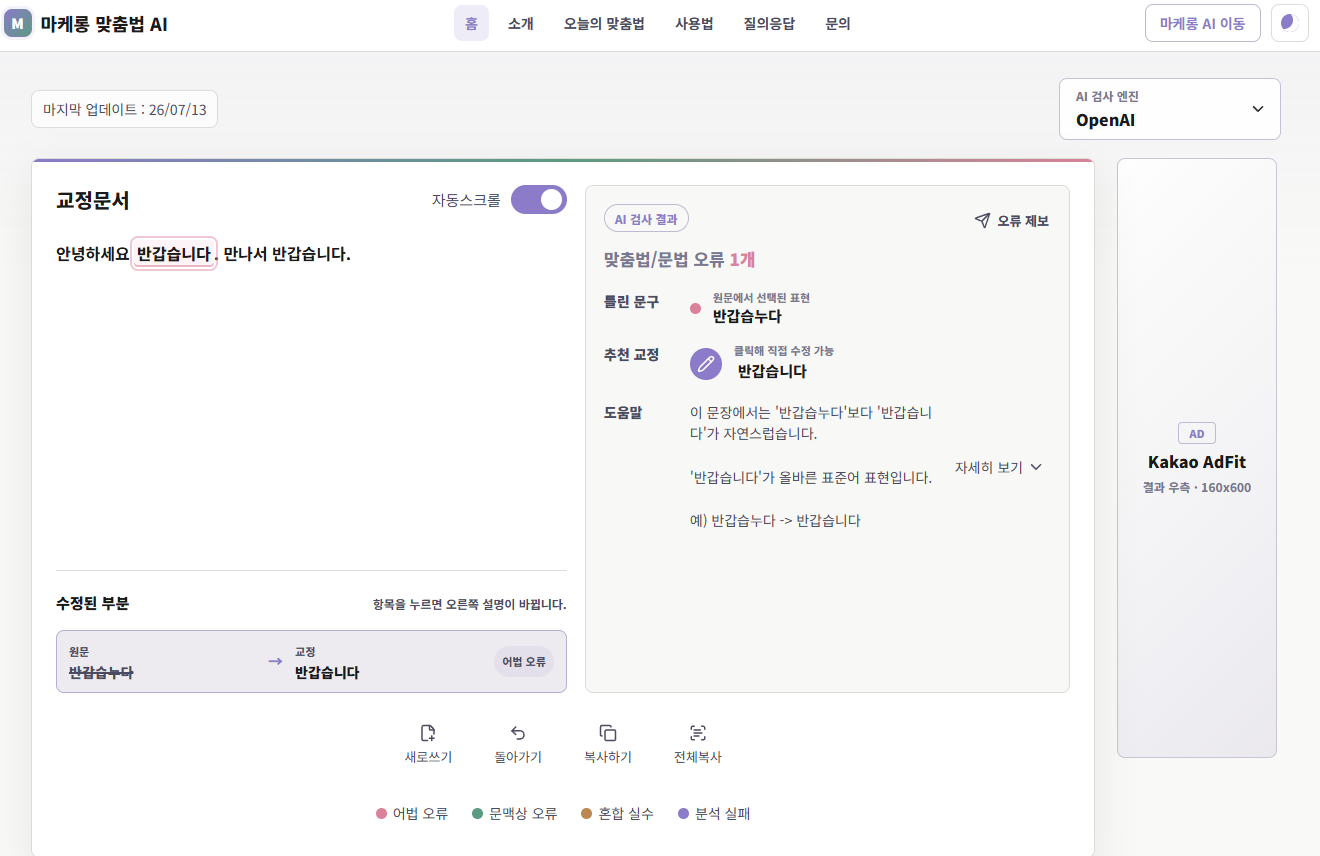Click the AI 검사 결과 badge
The image size is (1320, 856).
646,219
